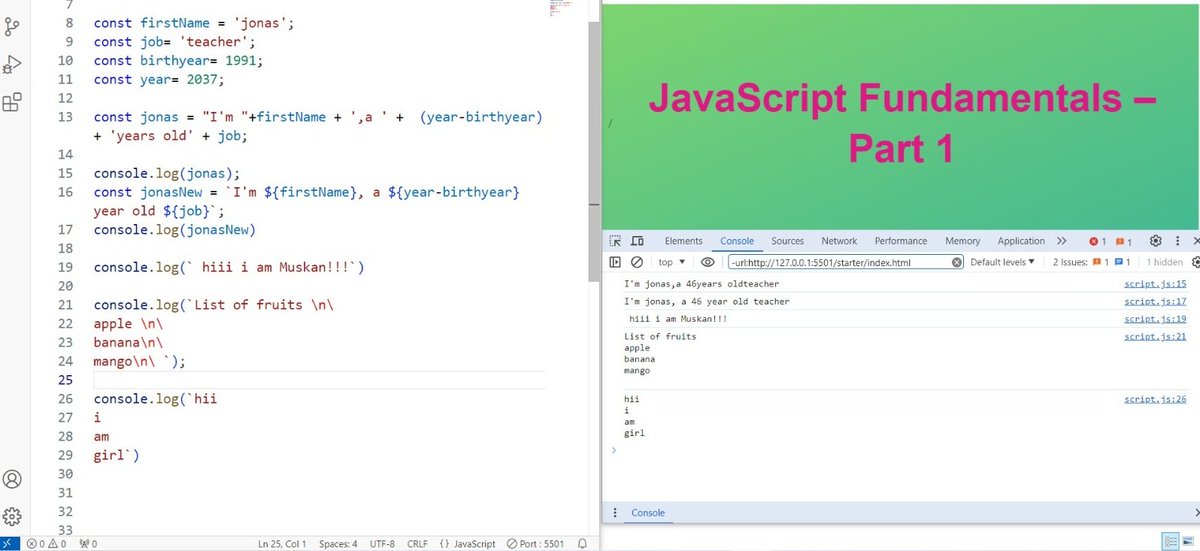Open the Default levels dropdown
Viewport: 1200px width, 551px height.
tap(1003, 262)
